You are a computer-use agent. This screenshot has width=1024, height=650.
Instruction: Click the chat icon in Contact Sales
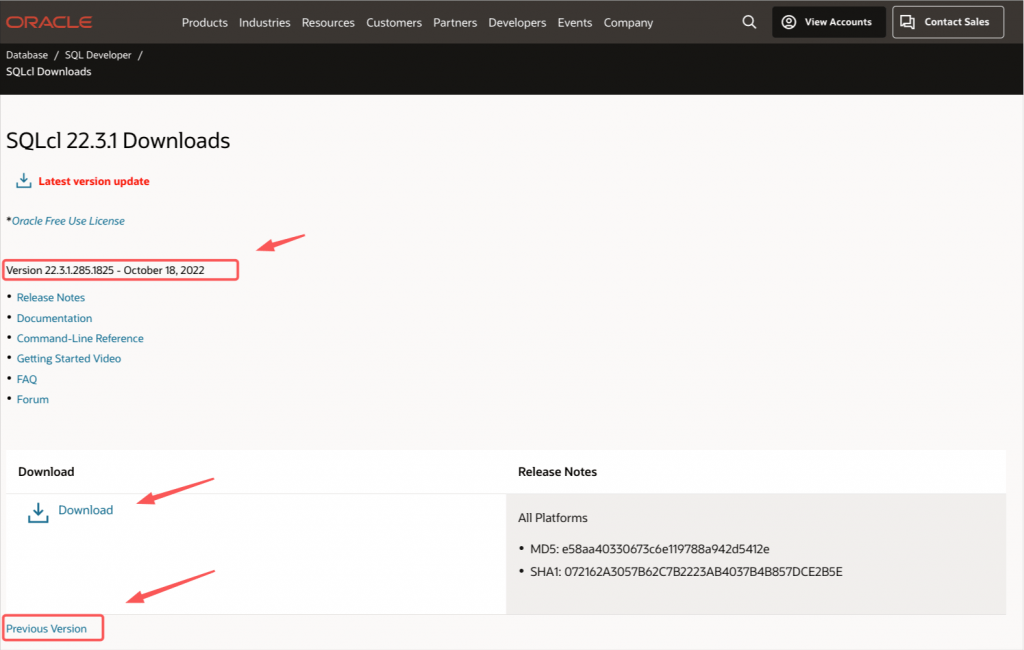pos(907,22)
